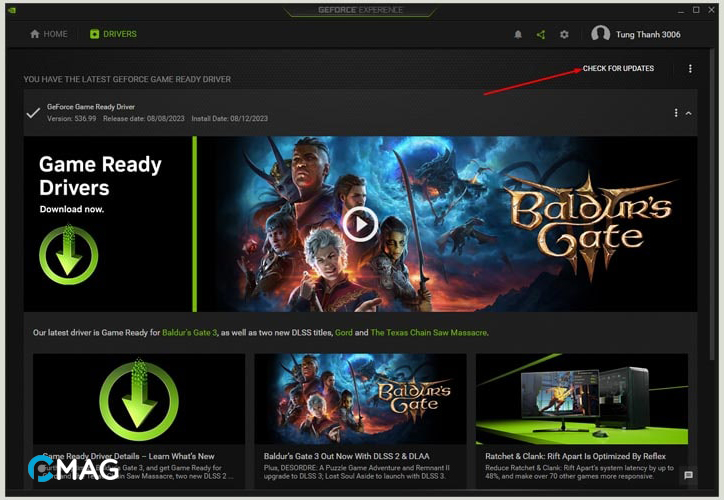Open Game Ready Driver Details thumbnail card
The image size is (724, 500).
click(x=139, y=399)
